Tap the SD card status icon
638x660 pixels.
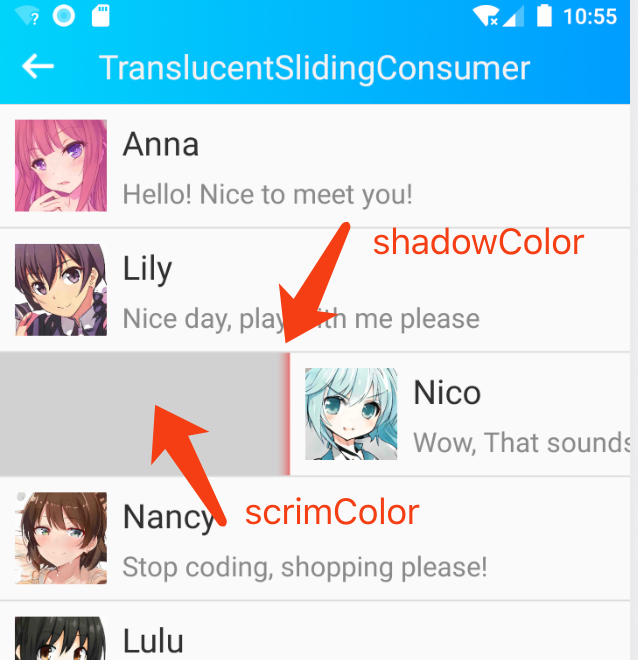(101, 16)
